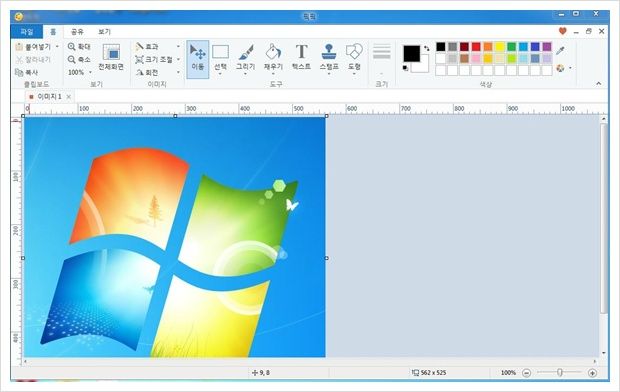Choose the red palette swatch
Viewport: 620px width, 392px height.
pos(476,47)
